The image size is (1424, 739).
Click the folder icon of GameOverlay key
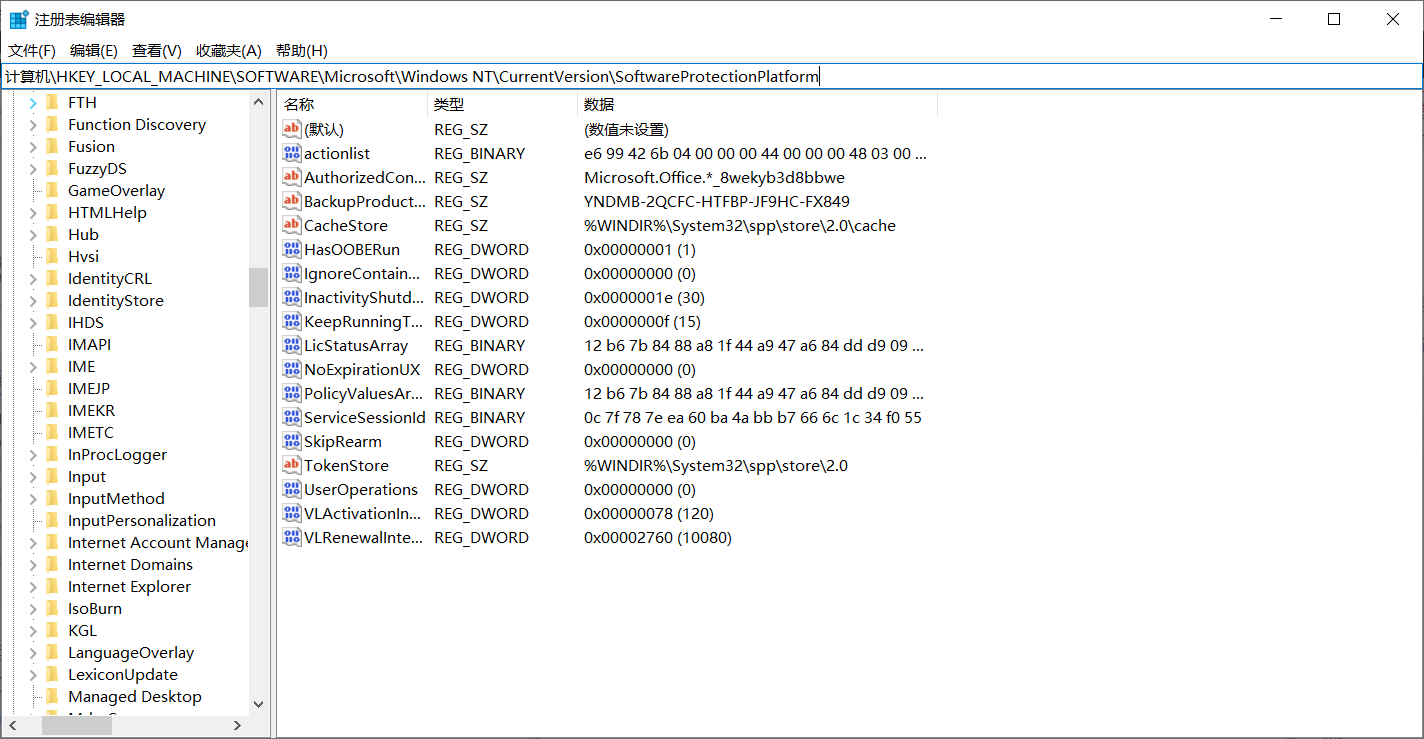[53, 190]
